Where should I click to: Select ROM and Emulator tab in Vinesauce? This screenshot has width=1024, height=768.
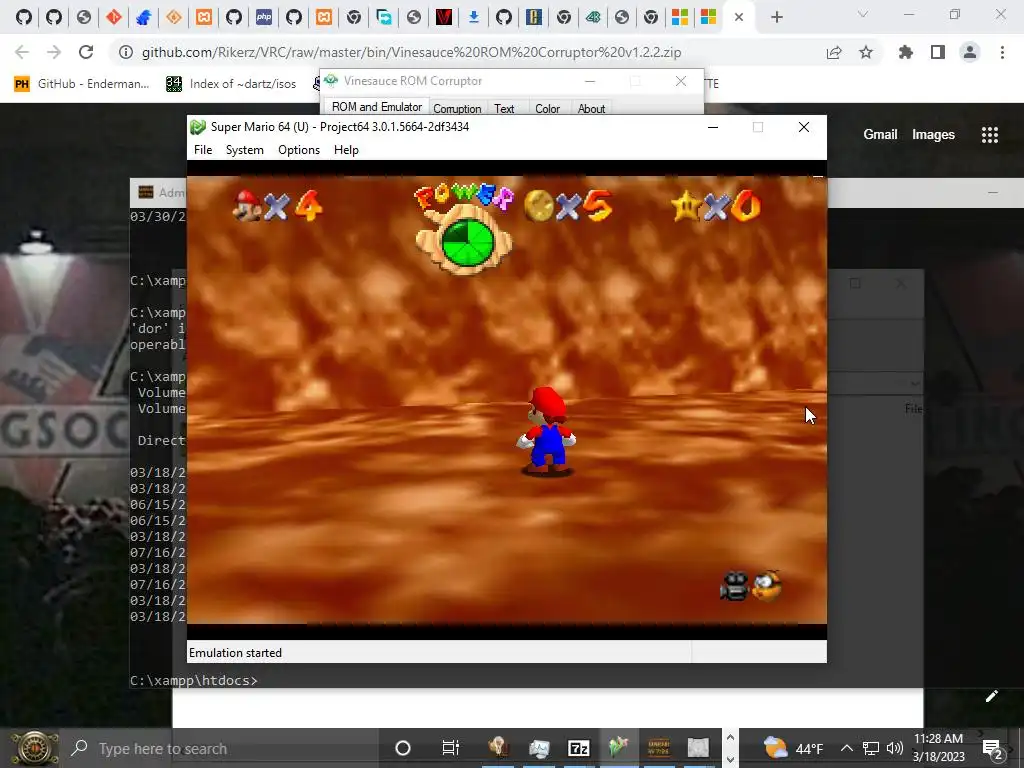point(376,107)
